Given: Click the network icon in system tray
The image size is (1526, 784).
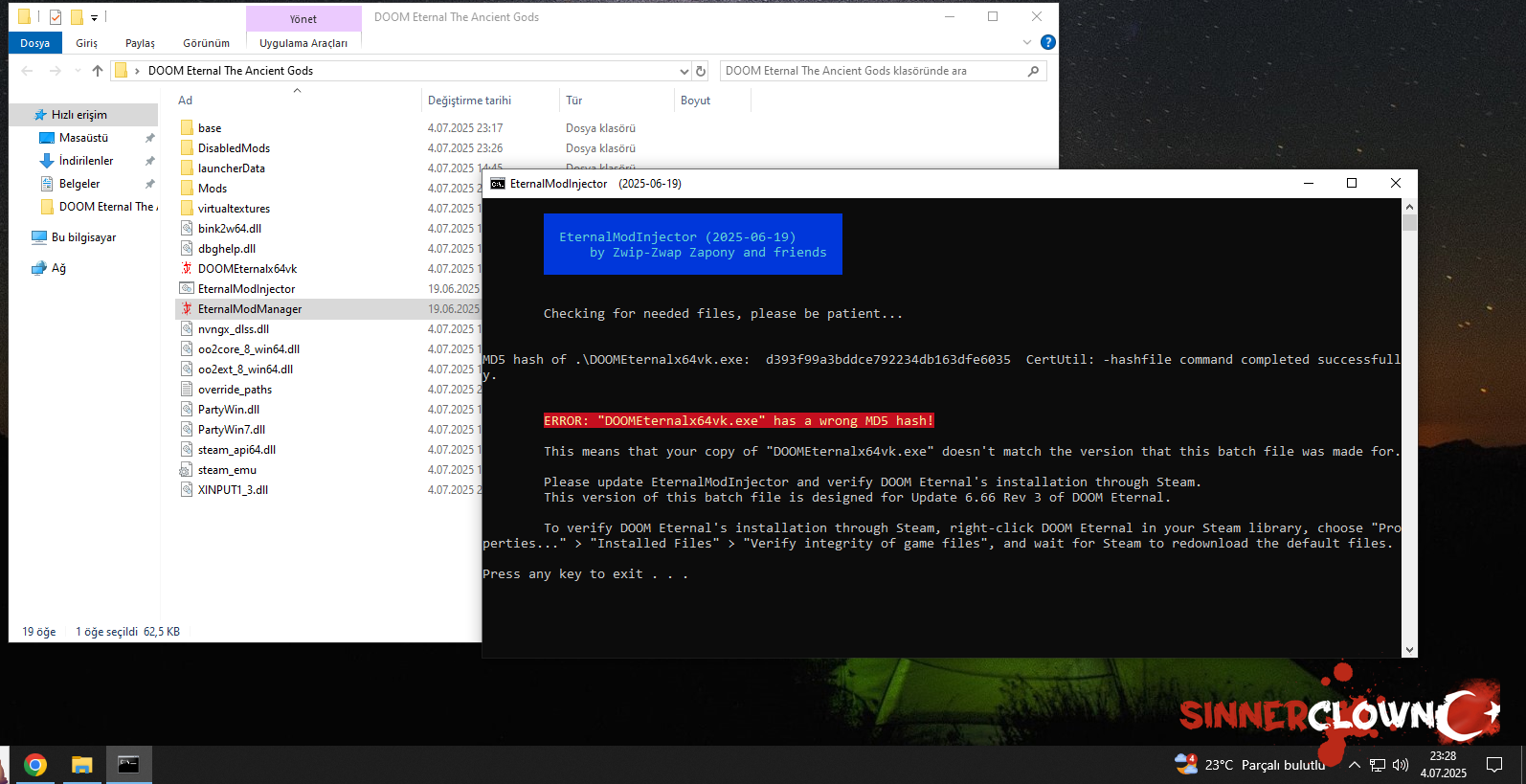Looking at the screenshot, I should point(1378,765).
